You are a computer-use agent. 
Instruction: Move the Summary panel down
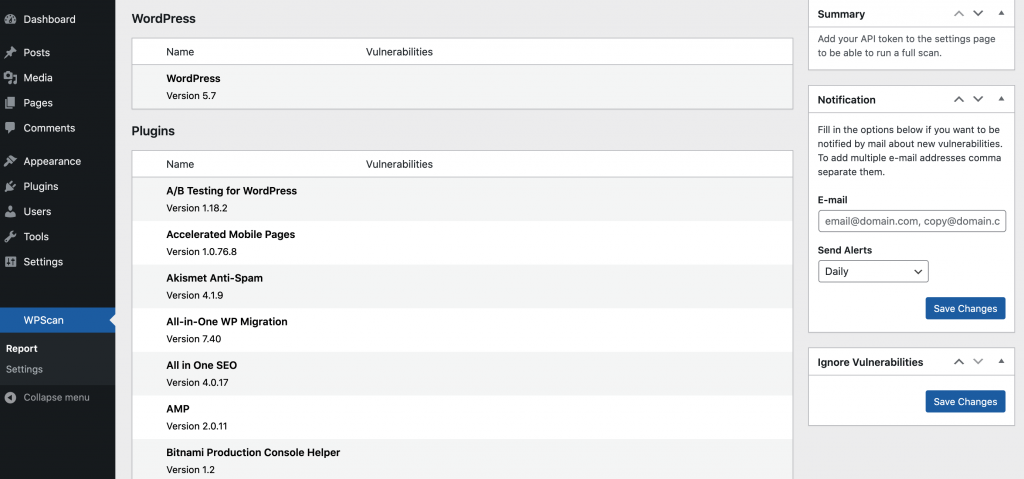pos(978,14)
